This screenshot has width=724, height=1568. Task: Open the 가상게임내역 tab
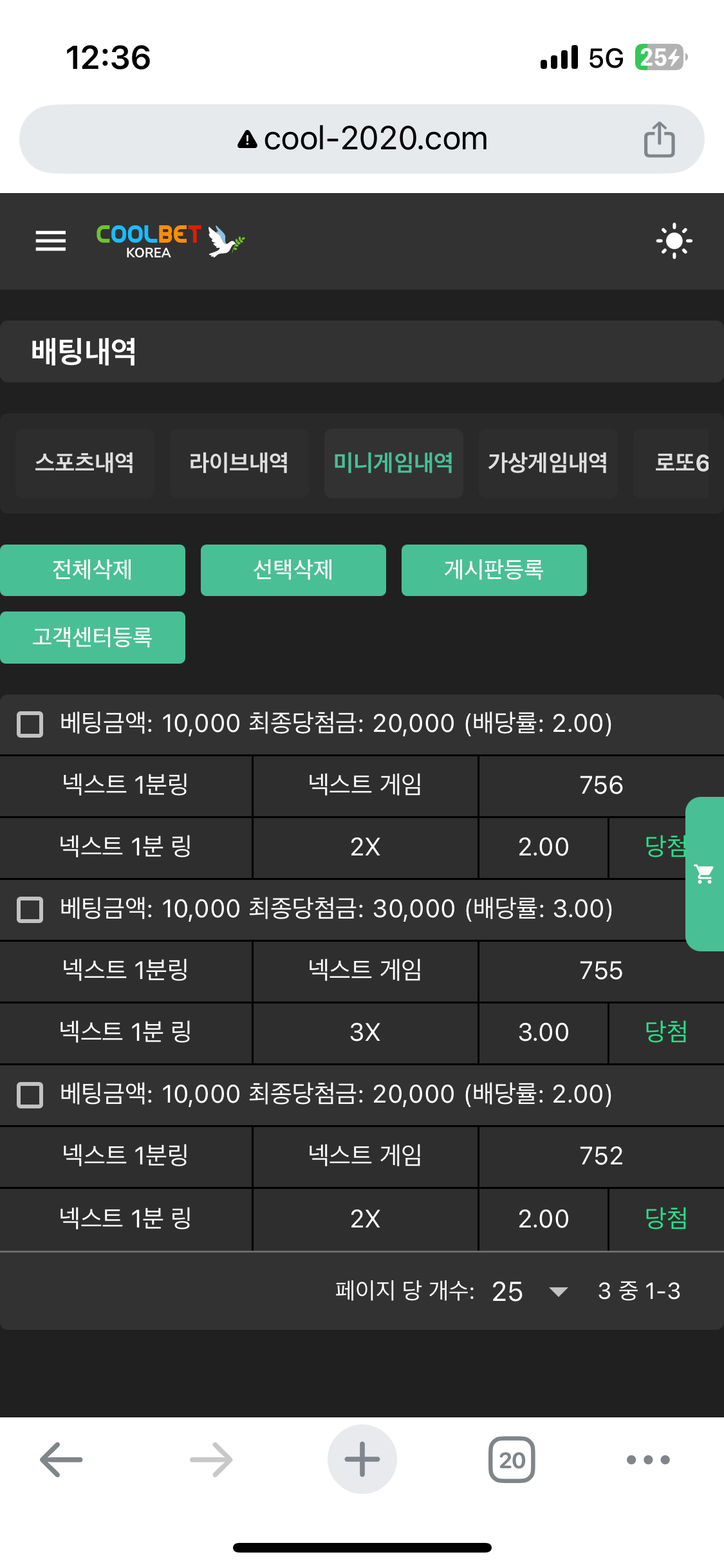[548, 463]
